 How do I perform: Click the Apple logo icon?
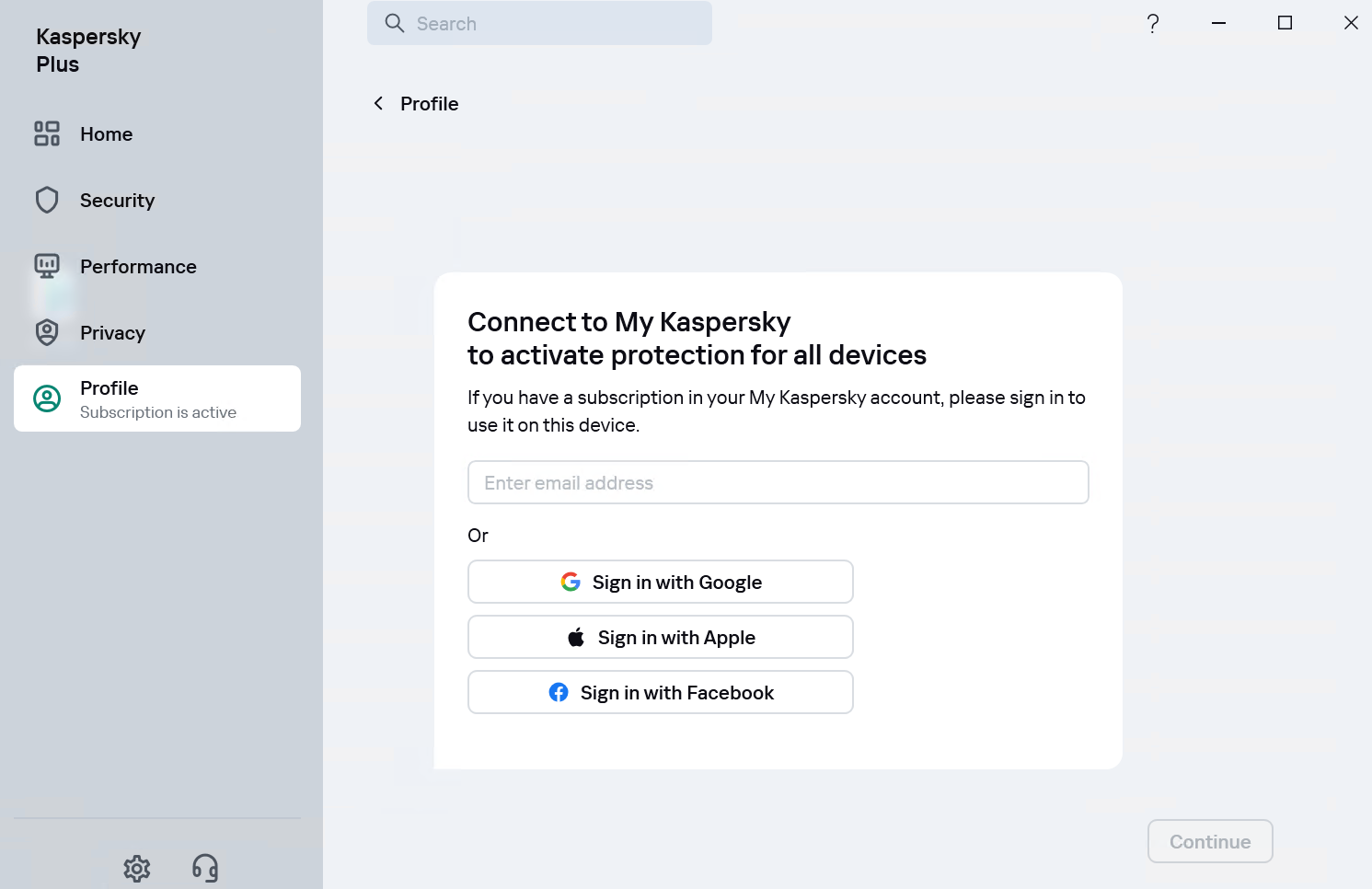tap(576, 637)
